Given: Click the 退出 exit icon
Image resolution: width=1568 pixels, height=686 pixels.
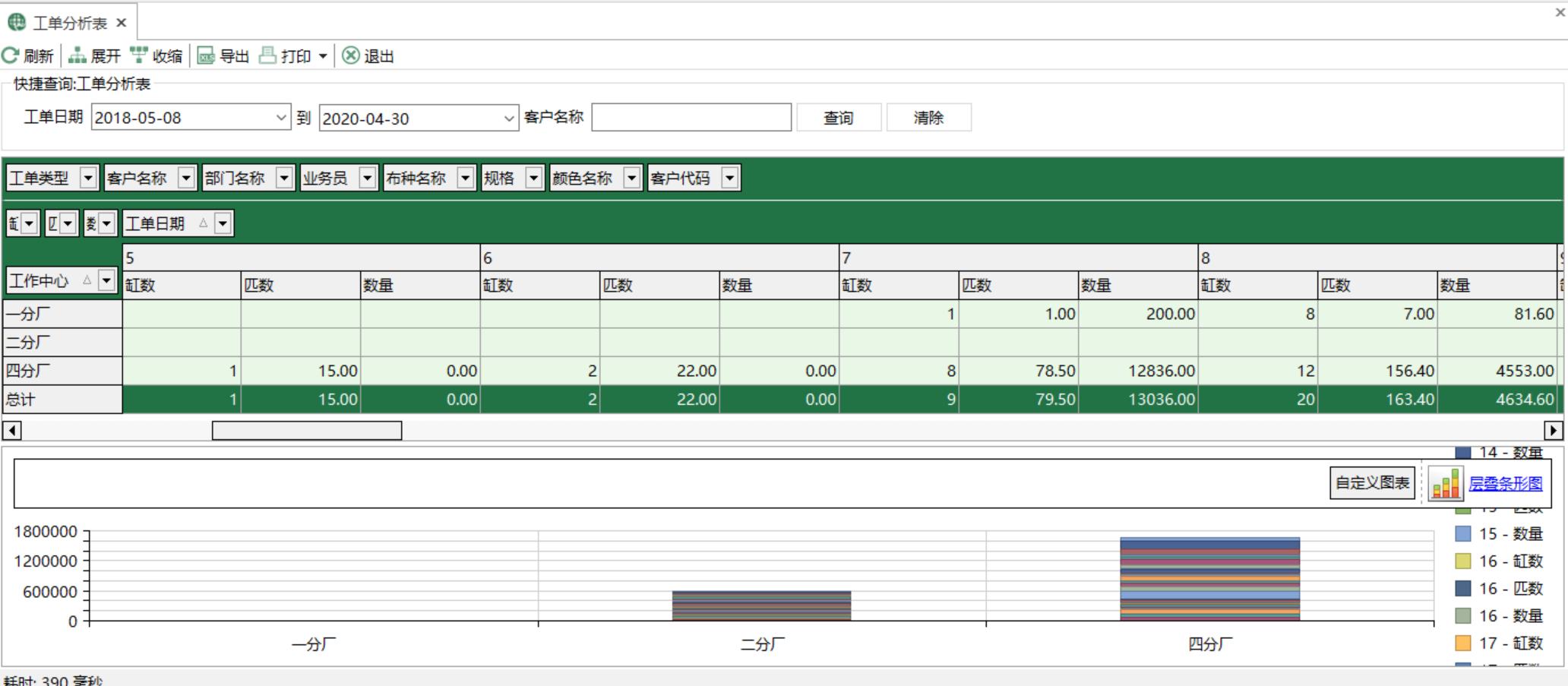Looking at the screenshot, I should [351, 55].
